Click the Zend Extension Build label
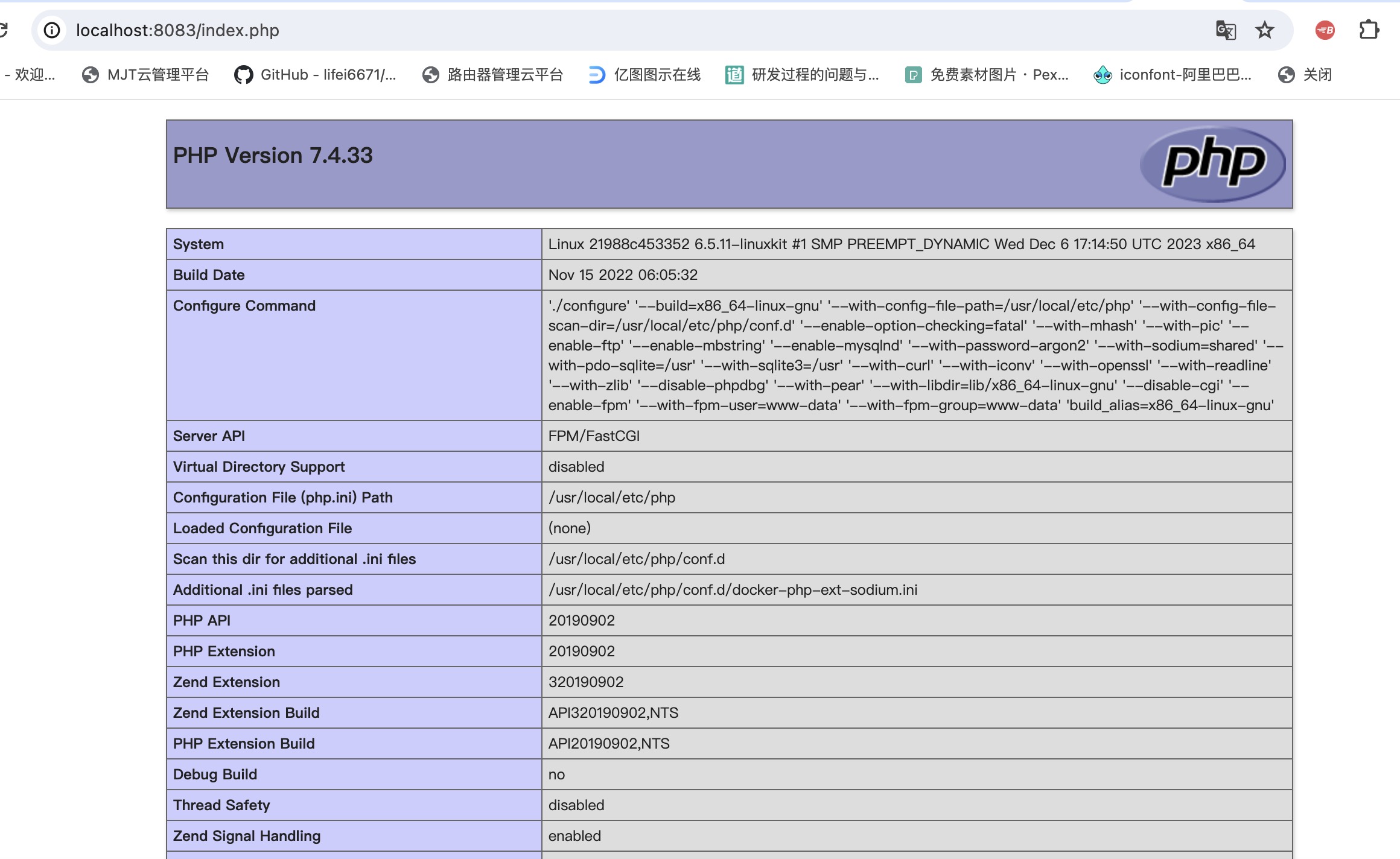 click(246, 713)
